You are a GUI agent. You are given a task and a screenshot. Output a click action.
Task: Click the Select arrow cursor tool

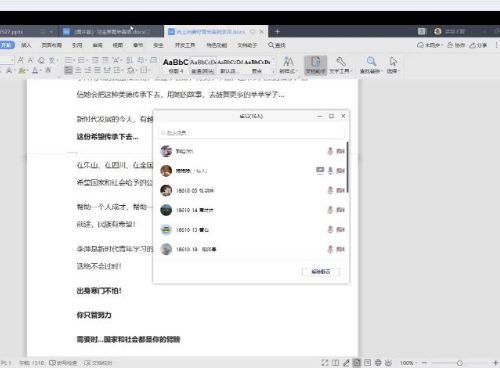pyautogui.click(x=393, y=65)
